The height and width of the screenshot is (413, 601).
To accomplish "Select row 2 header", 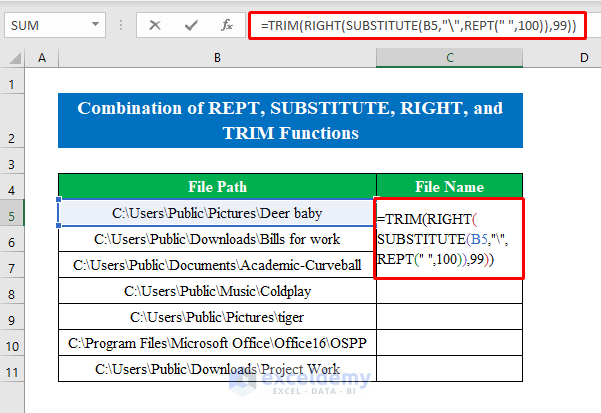I will 12,121.
